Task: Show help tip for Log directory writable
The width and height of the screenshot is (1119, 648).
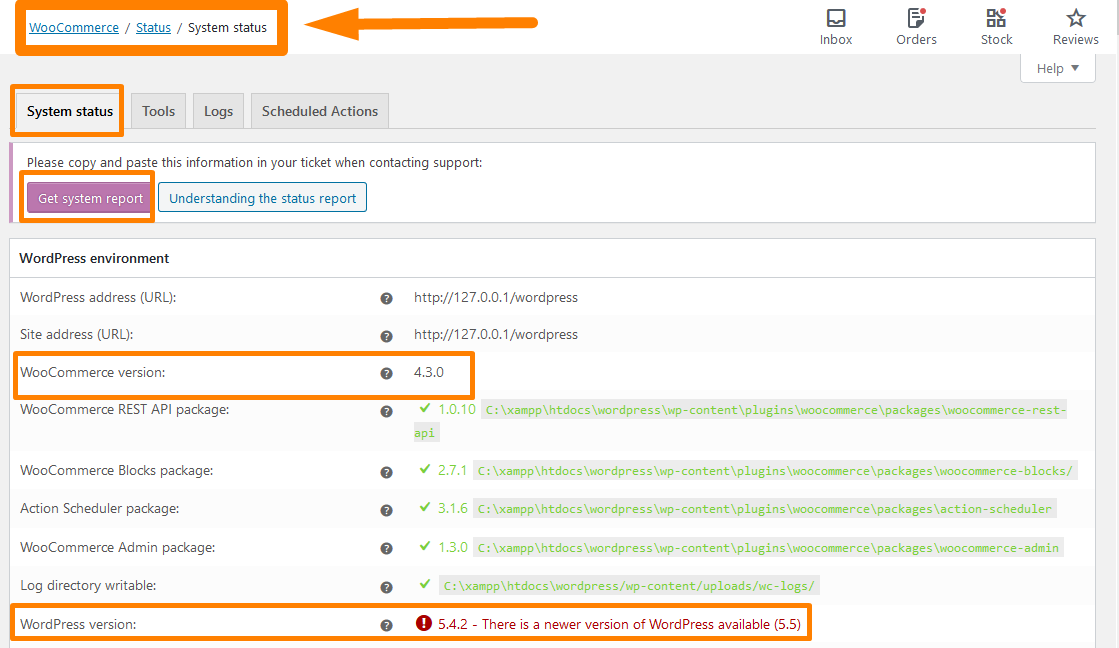Action: tap(386, 587)
